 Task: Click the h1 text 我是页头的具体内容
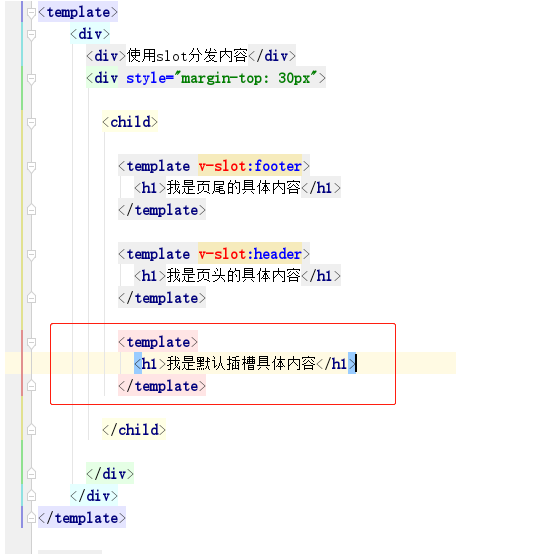click(233, 276)
